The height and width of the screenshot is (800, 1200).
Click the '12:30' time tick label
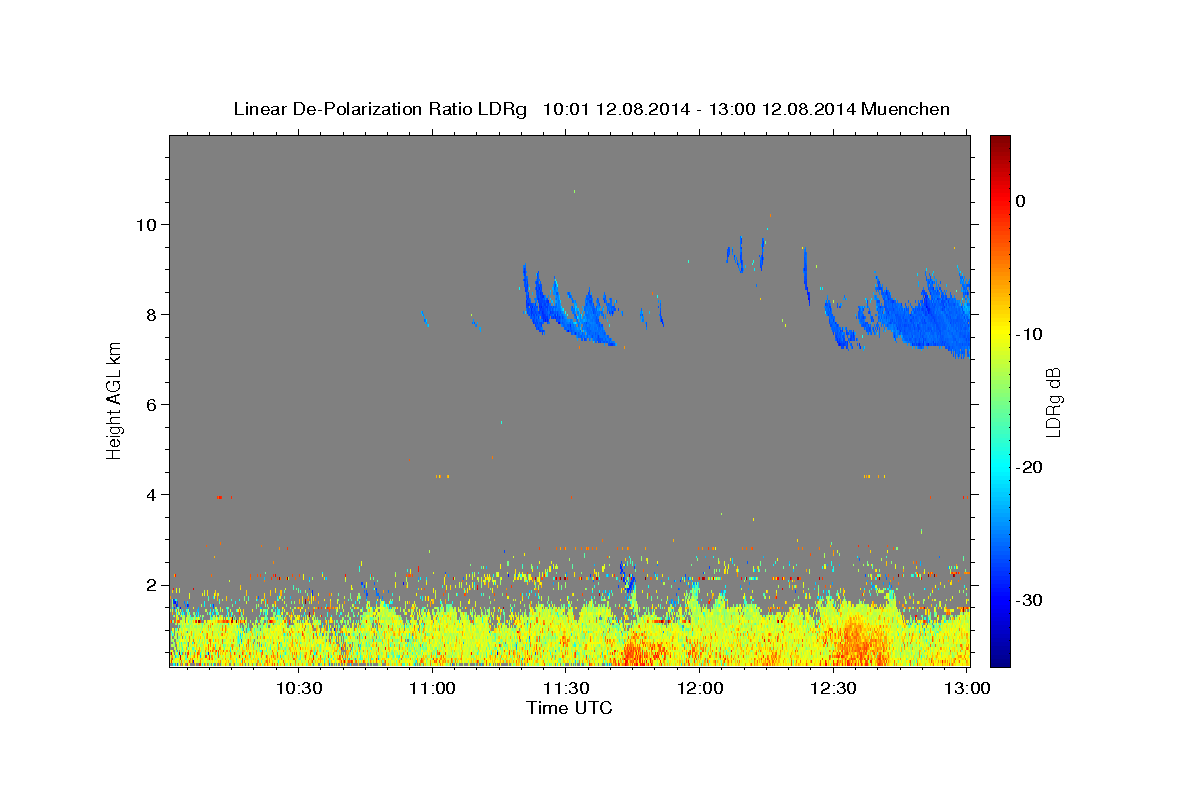pos(833,688)
